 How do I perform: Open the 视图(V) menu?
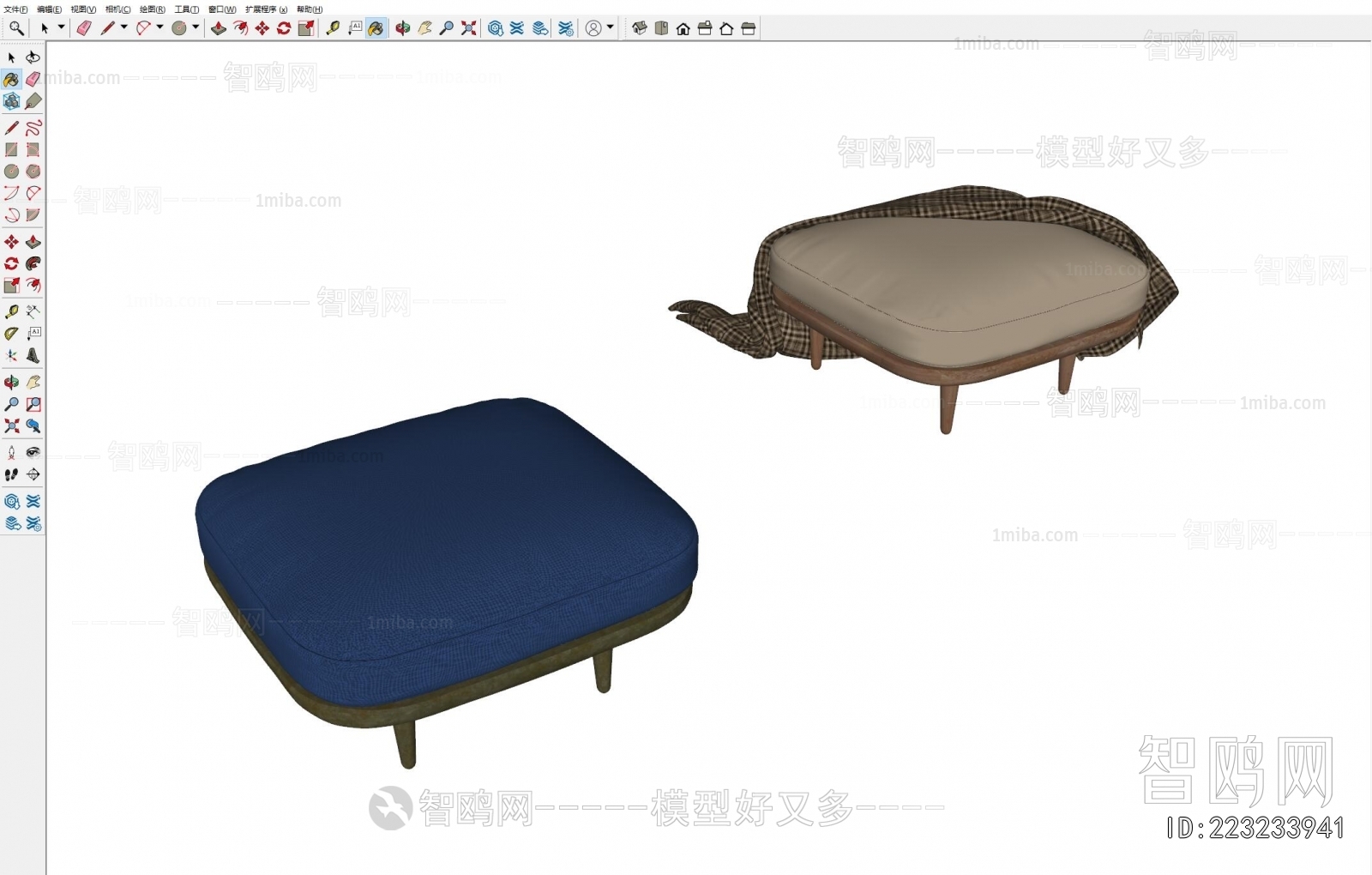83,9
